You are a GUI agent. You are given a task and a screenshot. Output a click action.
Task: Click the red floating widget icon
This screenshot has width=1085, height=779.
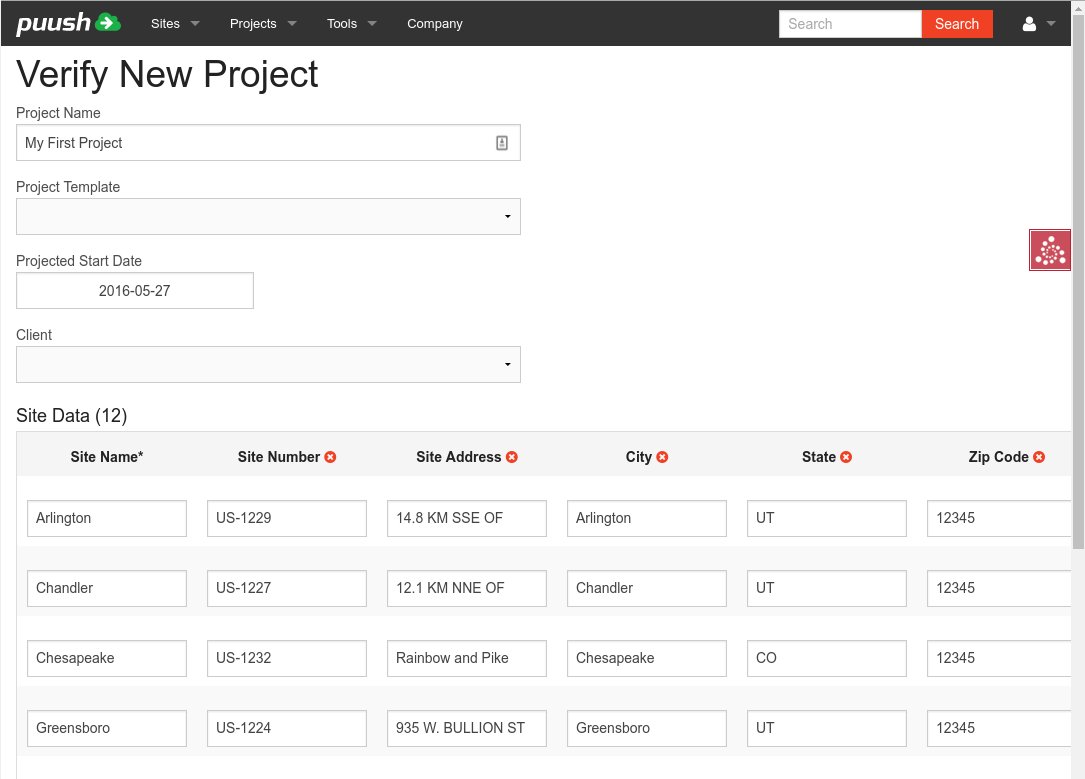pyautogui.click(x=1050, y=250)
